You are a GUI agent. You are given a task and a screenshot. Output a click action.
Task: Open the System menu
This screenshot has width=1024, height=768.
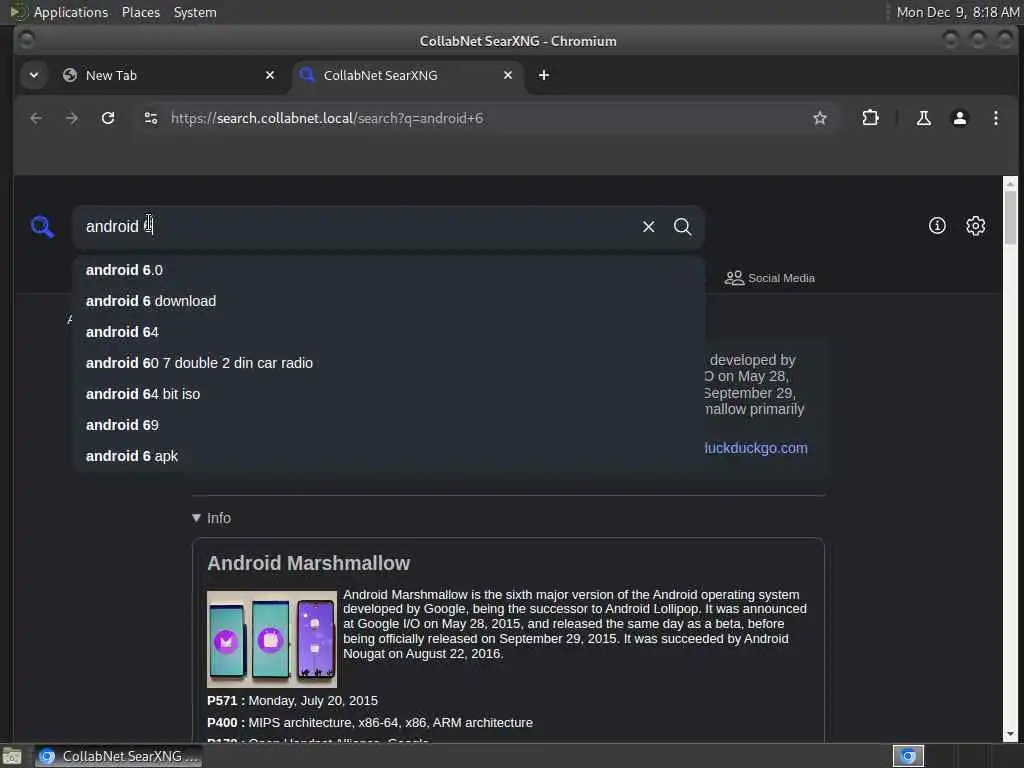(x=195, y=12)
